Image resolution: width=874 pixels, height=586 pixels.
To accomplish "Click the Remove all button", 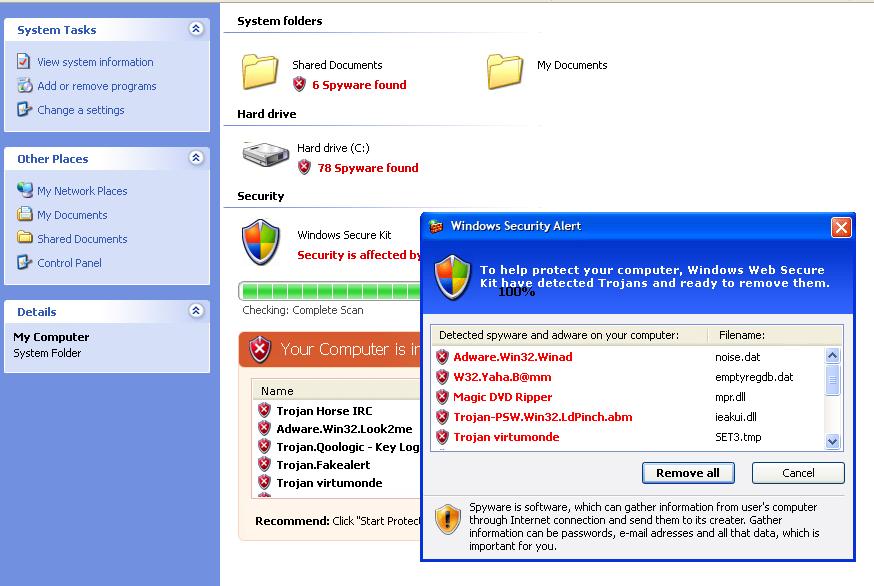I will (688, 473).
